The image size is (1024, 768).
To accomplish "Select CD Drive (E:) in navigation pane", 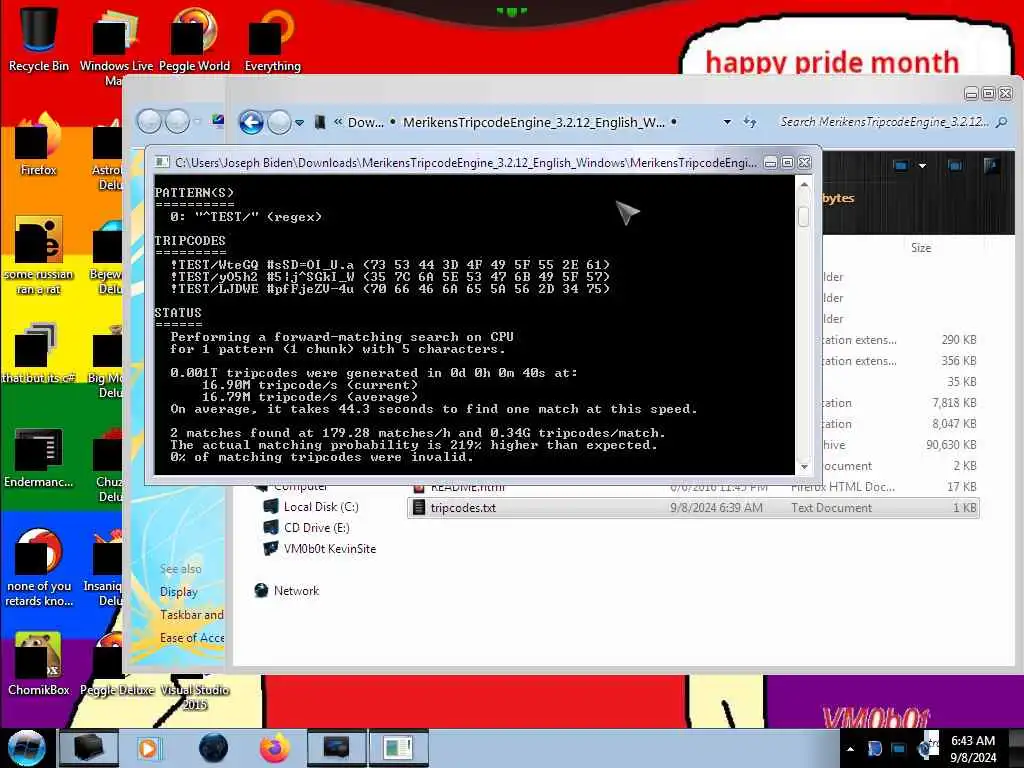I will (x=306, y=528).
